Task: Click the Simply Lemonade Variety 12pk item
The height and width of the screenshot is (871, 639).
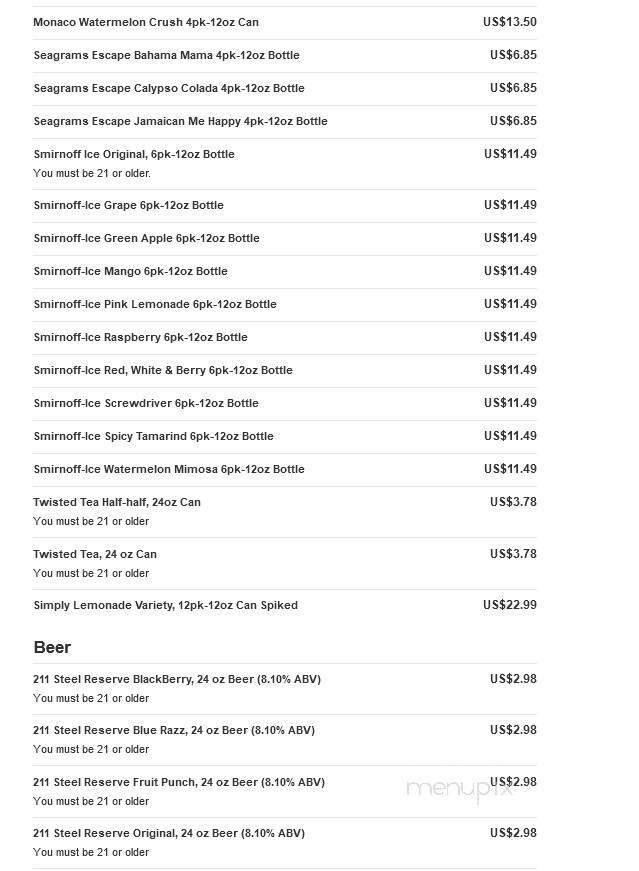Action: (165, 605)
